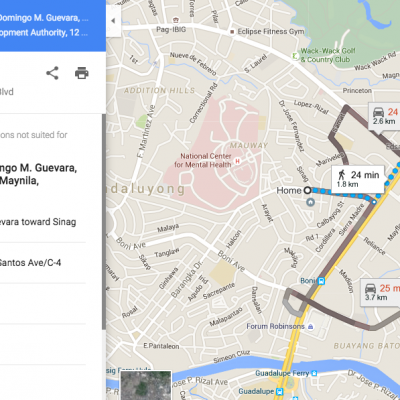Click the share directions icon

pos(52,73)
